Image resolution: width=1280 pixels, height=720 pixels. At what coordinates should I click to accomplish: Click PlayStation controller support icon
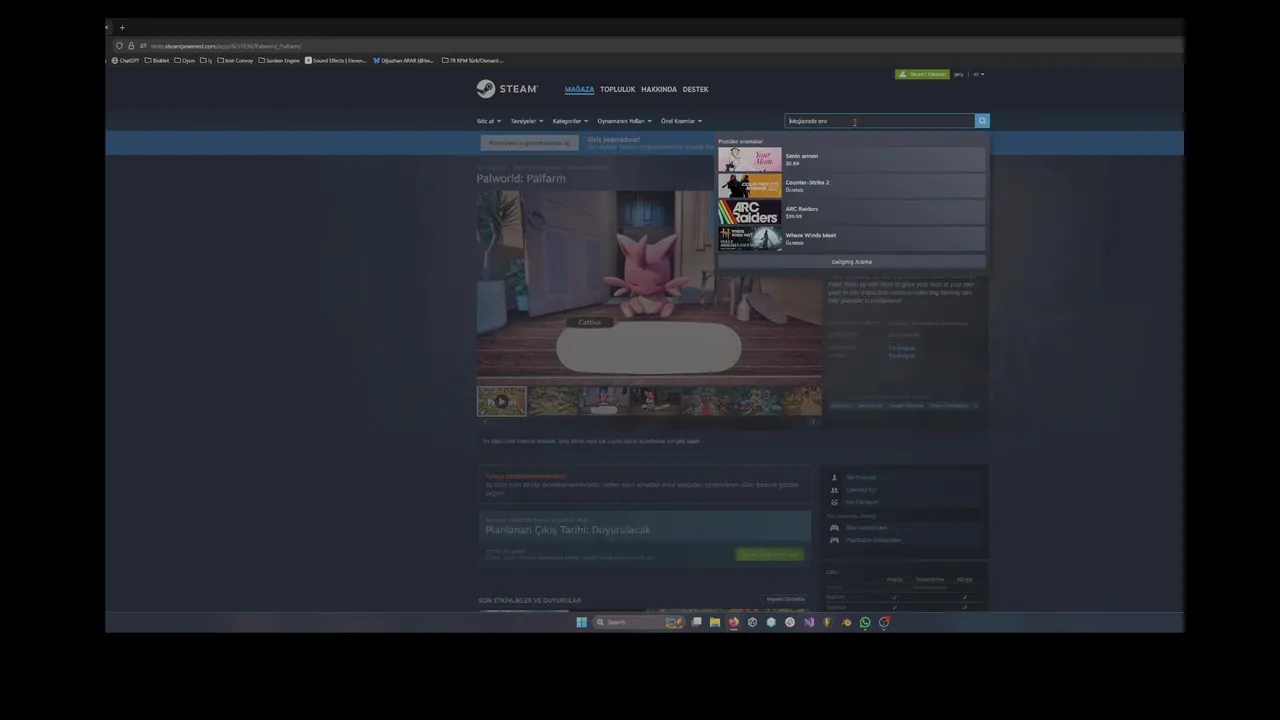tap(834, 540)
